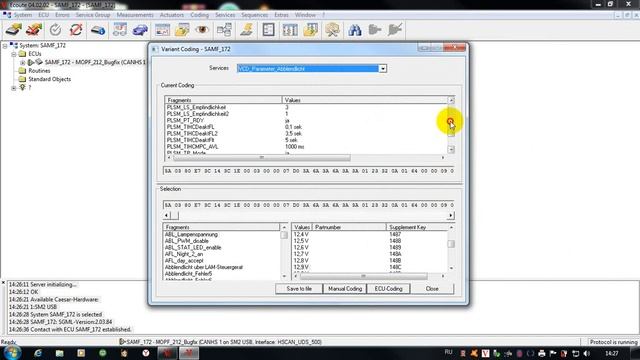Click the crossed tools toolbar icon
Image resolution: width=640 pixels, height=360 pixels.
click(332, 30)
